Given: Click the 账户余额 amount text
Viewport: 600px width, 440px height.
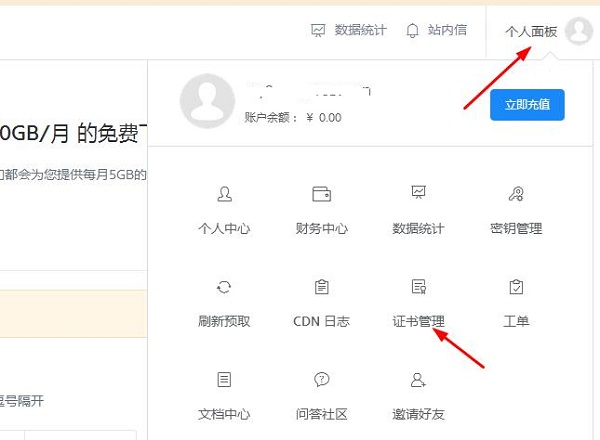Looking at the screenshot, I should pyautogui.click(x=323, y=117).
